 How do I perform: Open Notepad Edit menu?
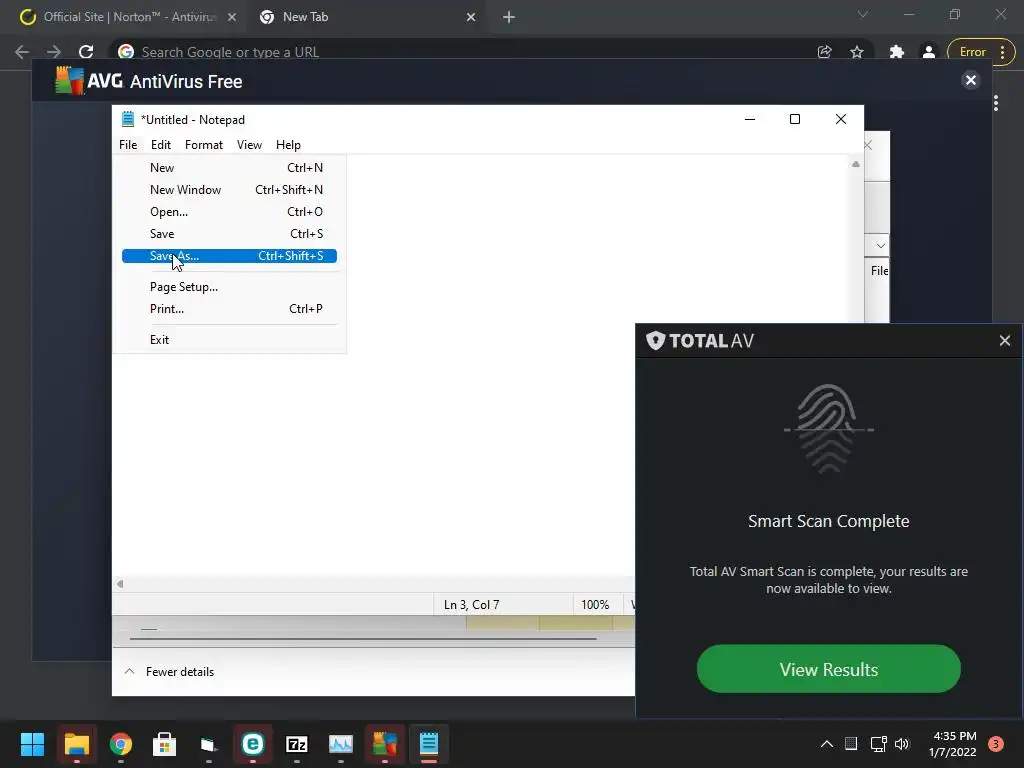(x=161, y=145)
